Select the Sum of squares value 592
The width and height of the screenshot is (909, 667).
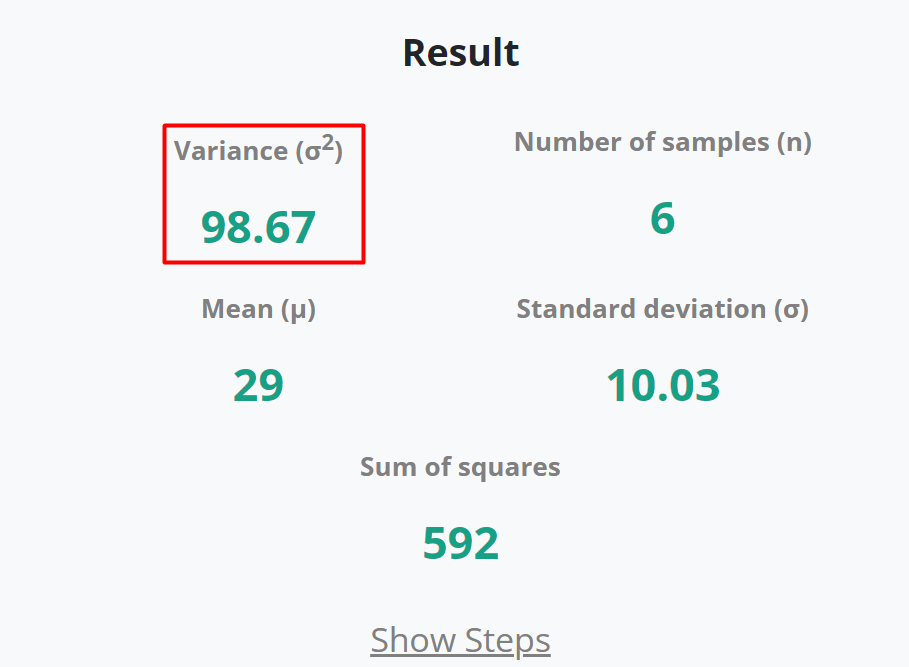point(460,541)
